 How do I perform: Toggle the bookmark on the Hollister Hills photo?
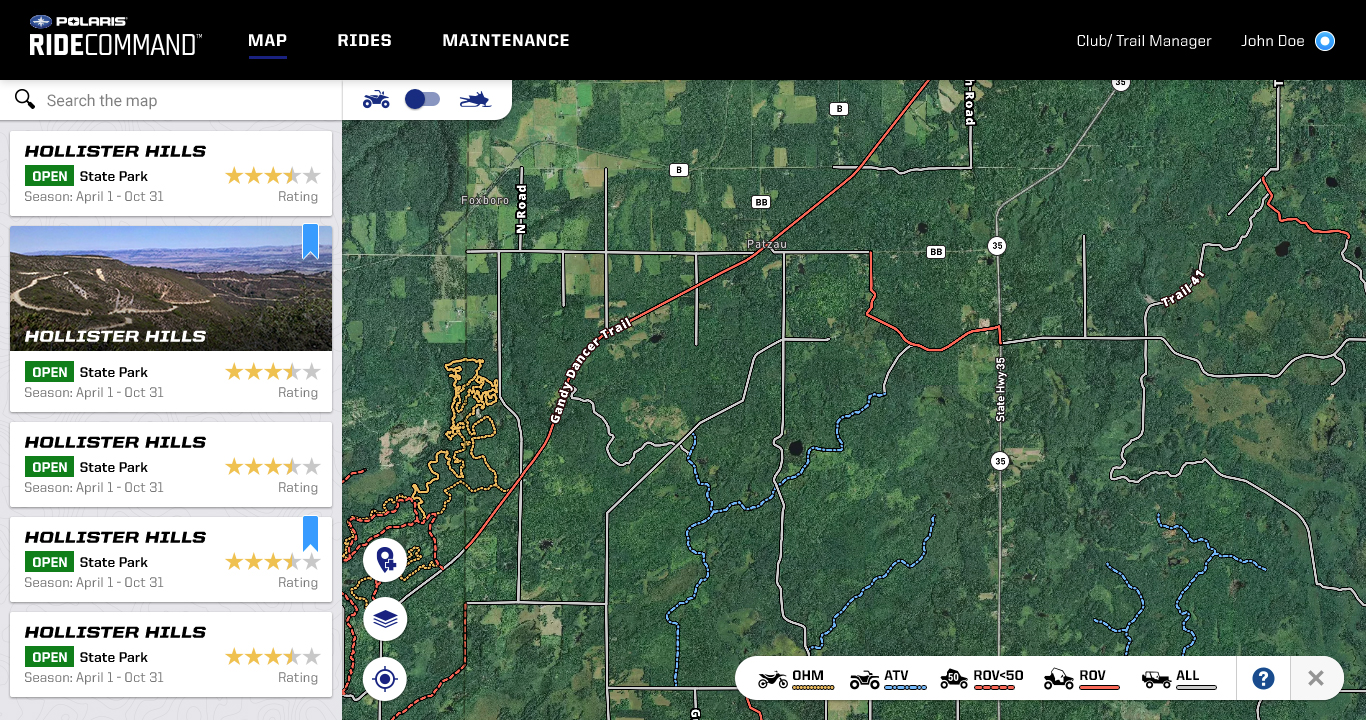(310, 241)
